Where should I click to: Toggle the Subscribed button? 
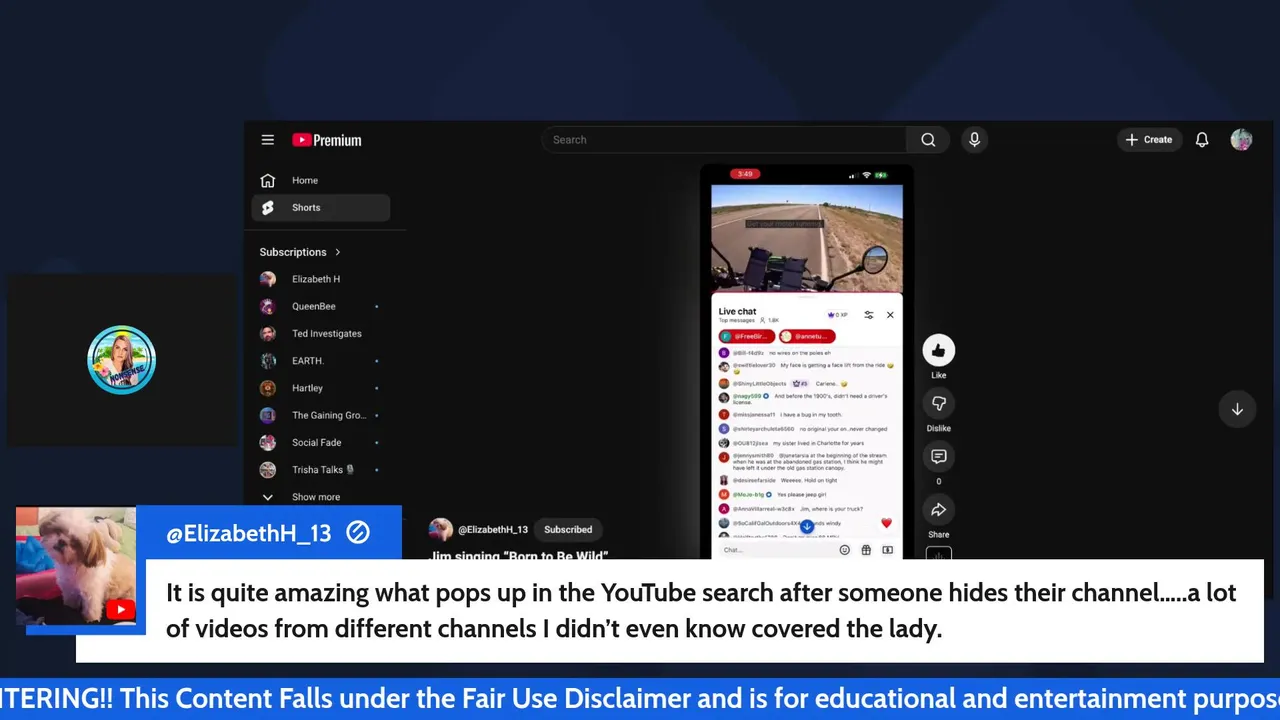568,530
